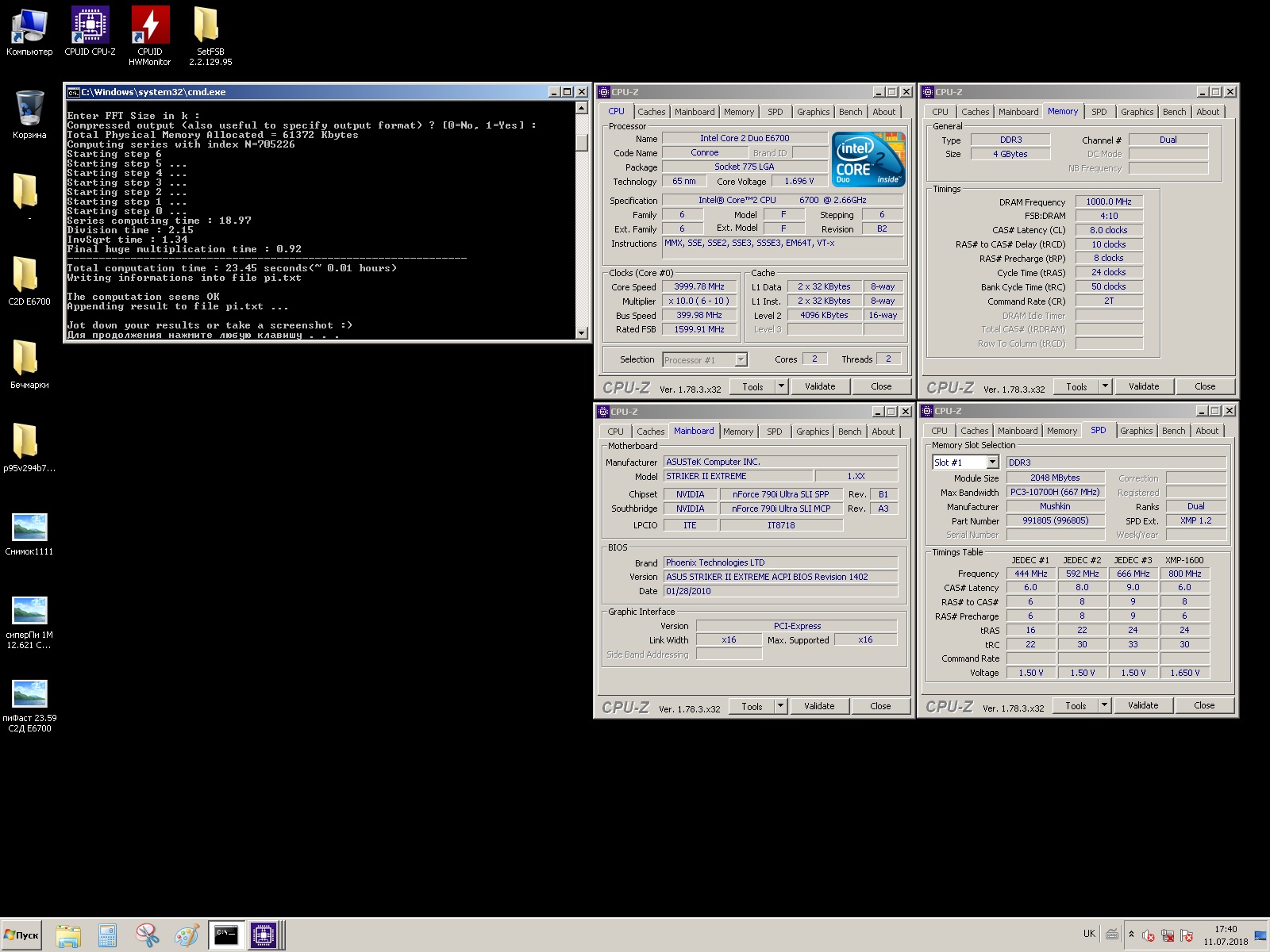Screen dimensions: 1270x952
Task: Switch to CPU-Z taskbar button
Action: point(264,935)
